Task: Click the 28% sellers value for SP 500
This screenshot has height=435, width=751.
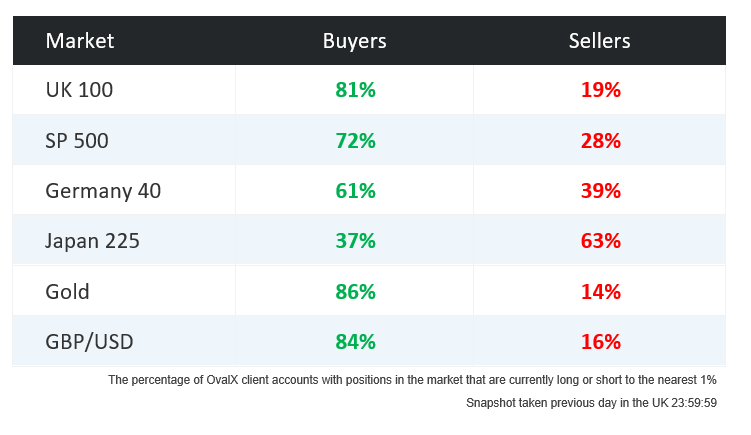Action: (x=600, y=141)
